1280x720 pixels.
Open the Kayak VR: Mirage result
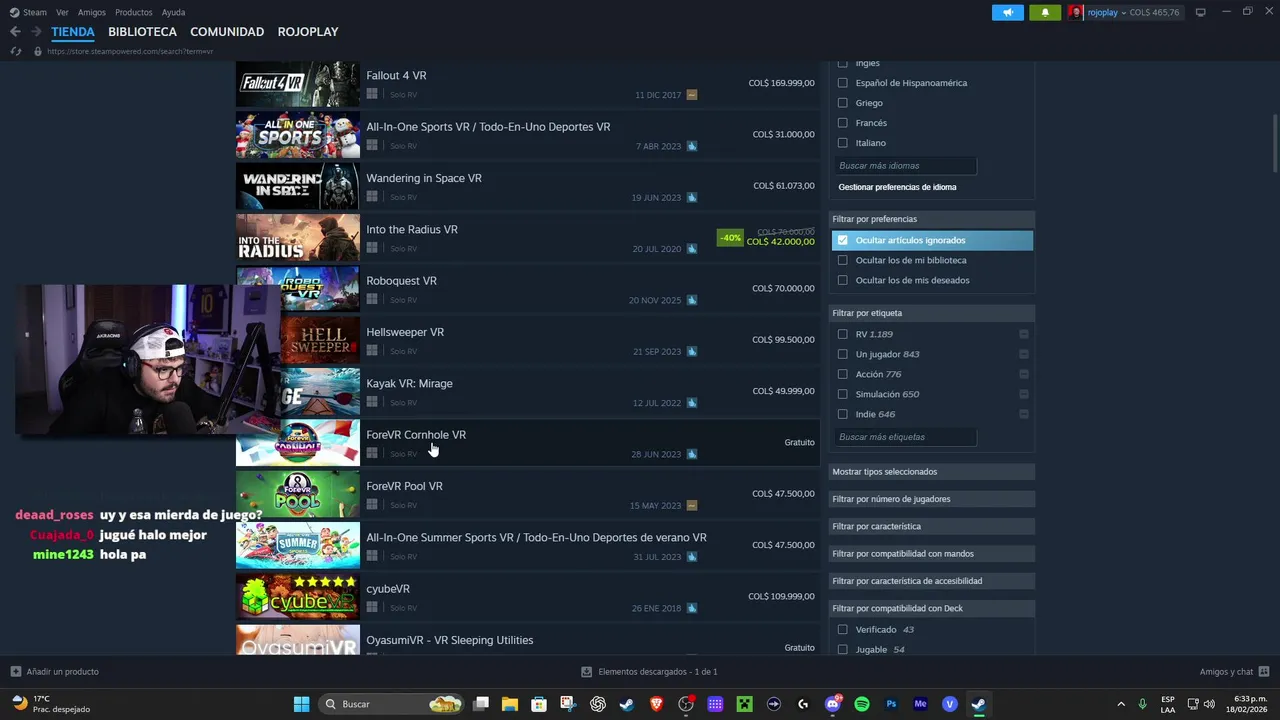[527, 392]
